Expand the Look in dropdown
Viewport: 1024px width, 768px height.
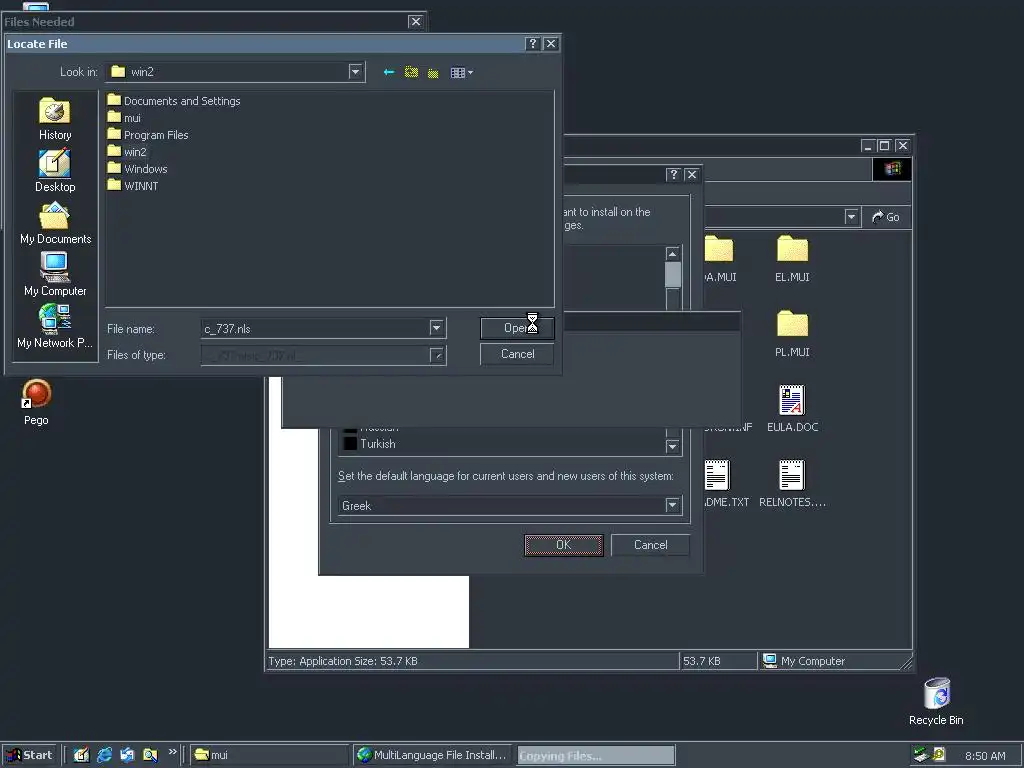[355, 72]
